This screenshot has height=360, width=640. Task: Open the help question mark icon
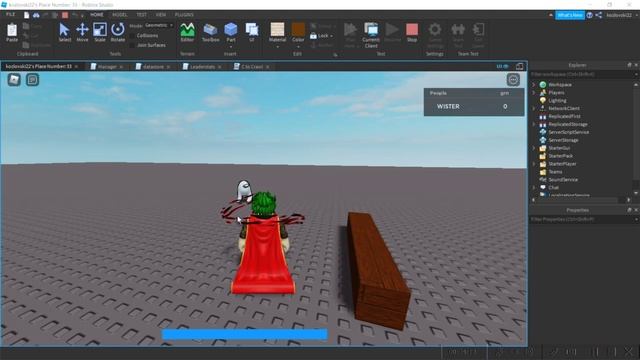click(x=589, y=15)
